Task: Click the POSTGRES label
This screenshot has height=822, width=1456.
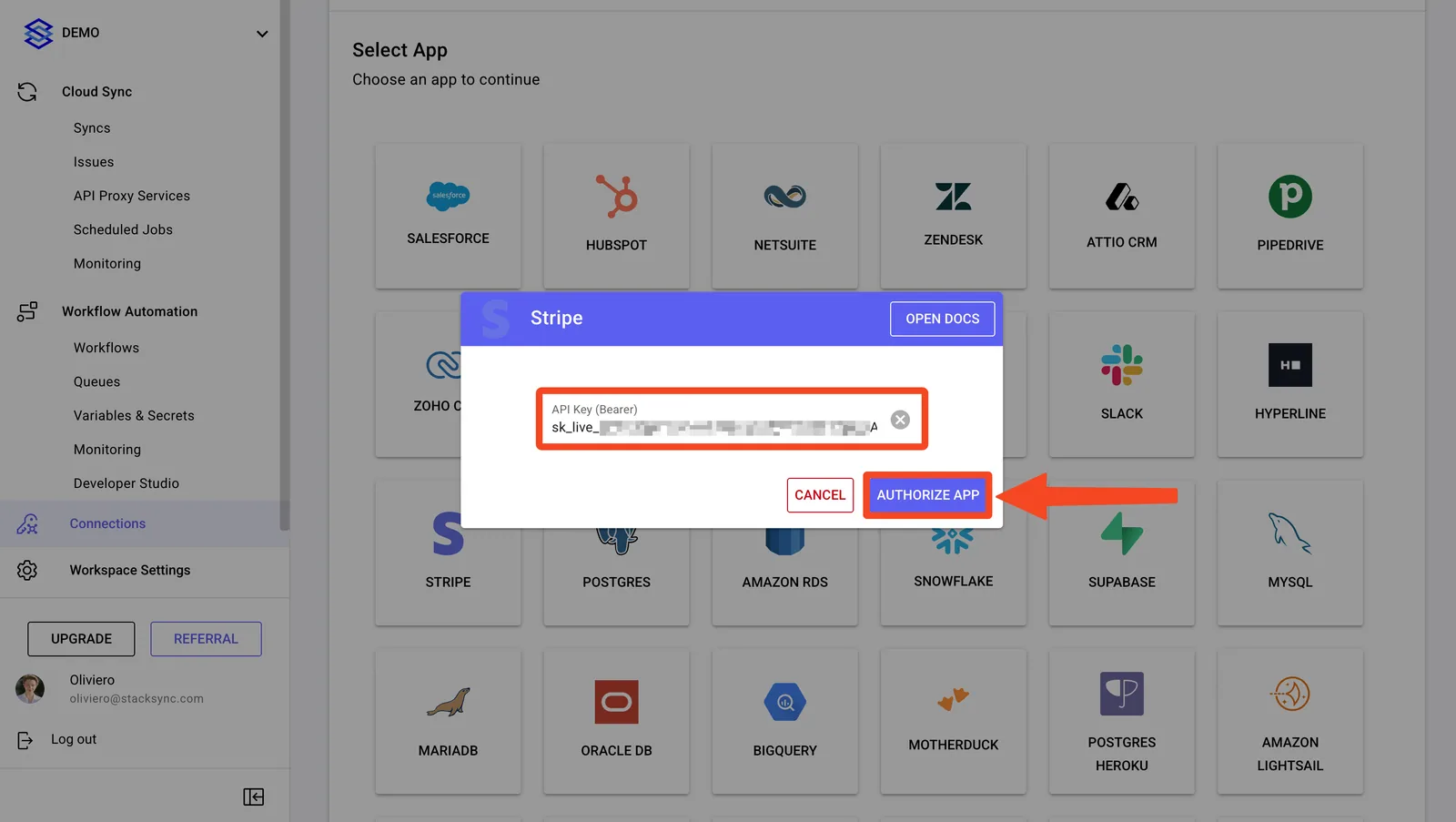Action: [x=616, y=582]
